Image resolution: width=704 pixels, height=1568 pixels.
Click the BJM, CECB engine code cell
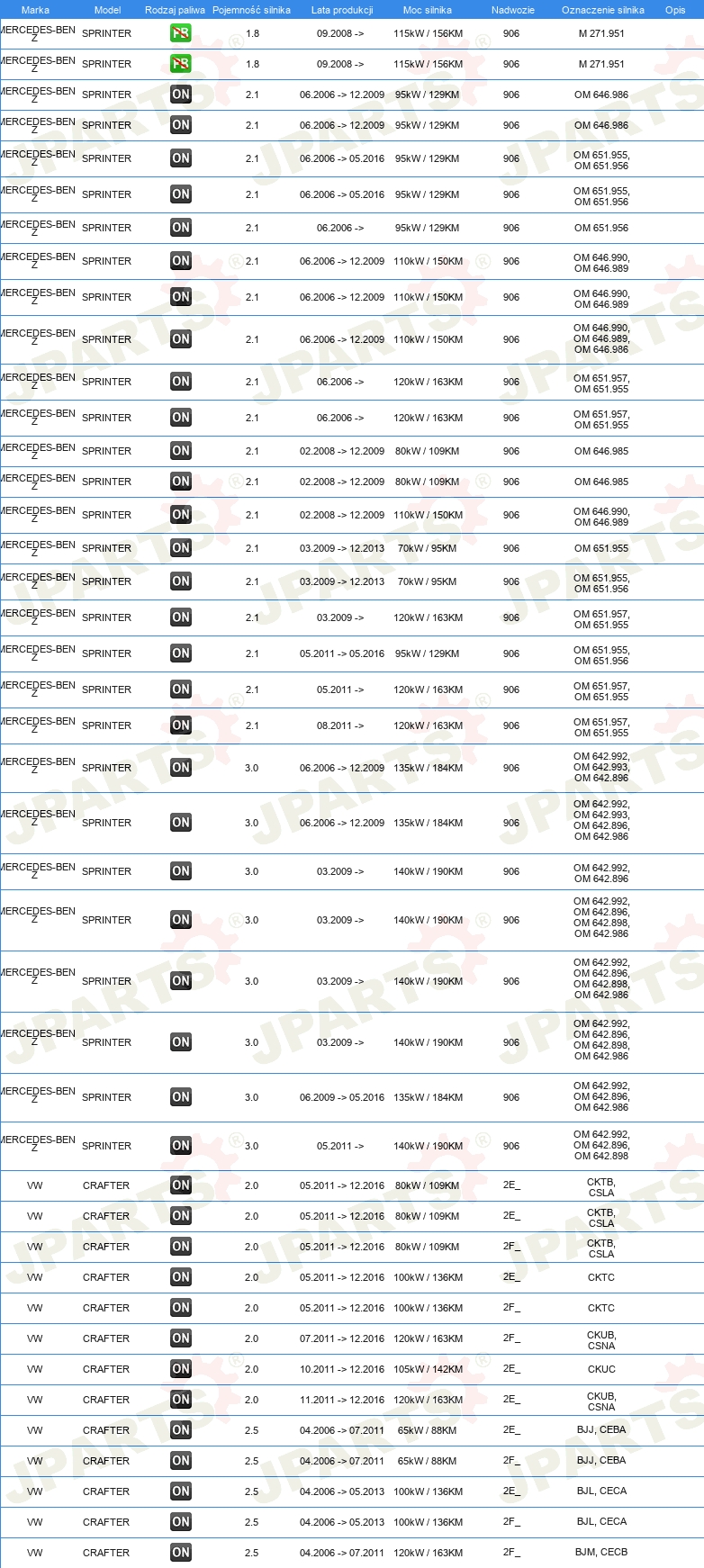(601, 1552)
